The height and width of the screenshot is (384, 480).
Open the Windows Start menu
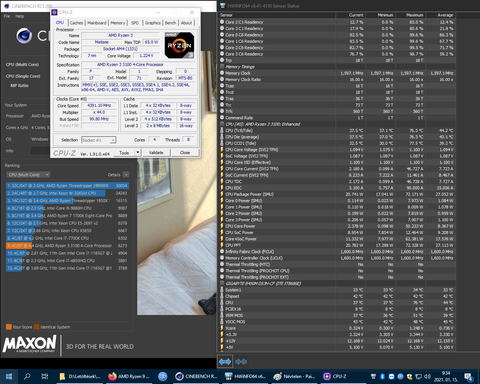pyautogui.click(x=9, y=377)
